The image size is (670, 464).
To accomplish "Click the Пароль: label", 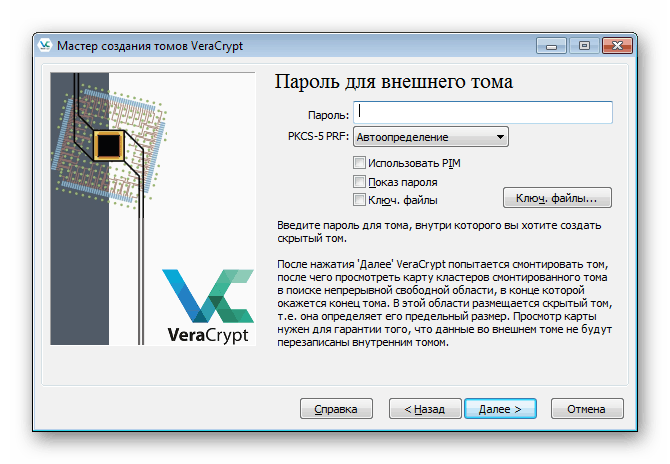I will (328, 115).
